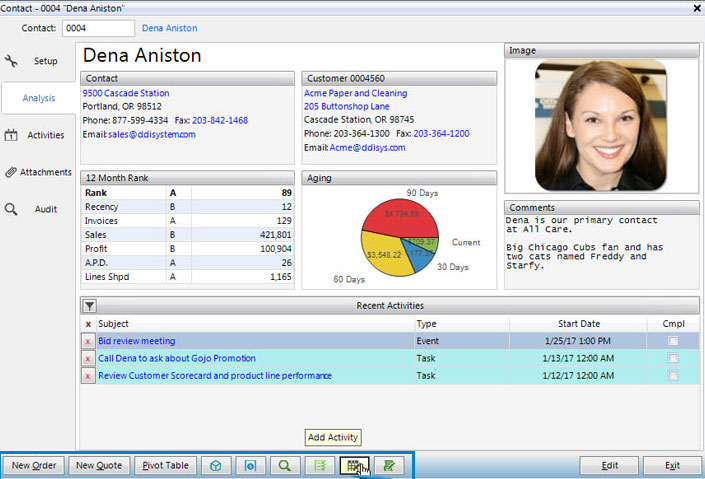Open the Pivot Table button
The image size is (705, 479).
165,466
